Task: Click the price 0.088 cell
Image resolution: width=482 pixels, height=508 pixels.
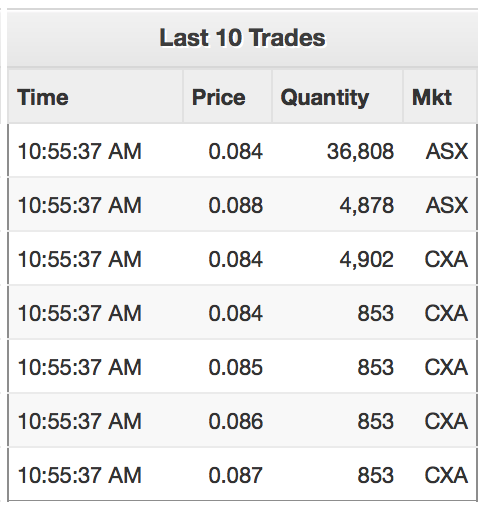Action: click(x=236, y=205)
